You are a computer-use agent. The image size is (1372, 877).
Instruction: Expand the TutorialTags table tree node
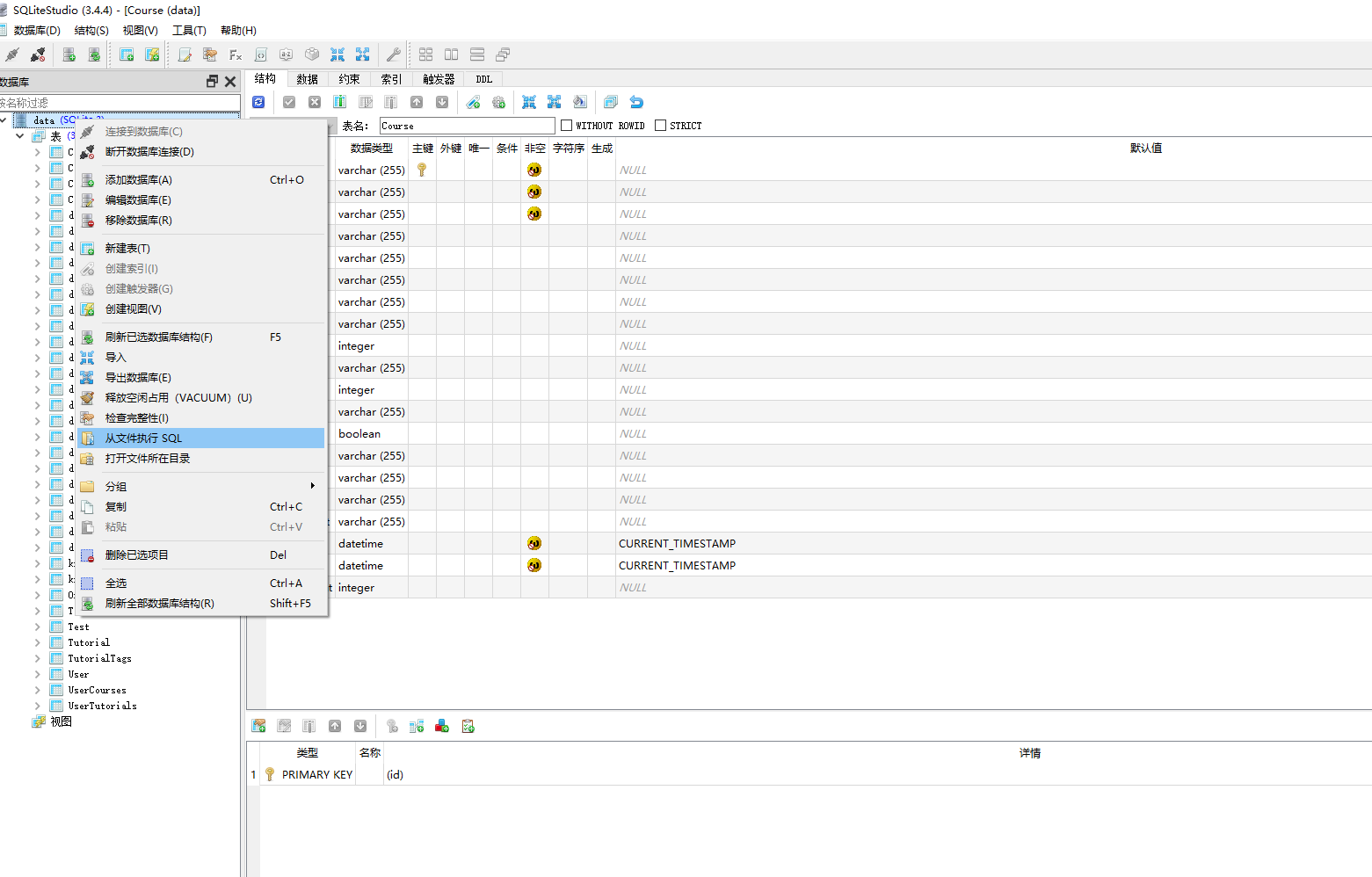(x=38, y=658)
